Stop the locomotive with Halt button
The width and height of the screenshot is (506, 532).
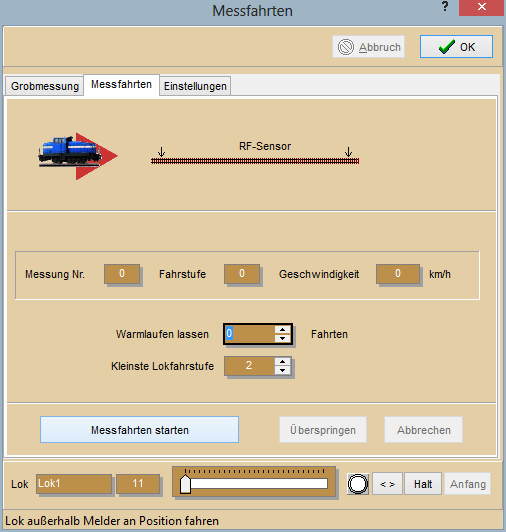pos(423,484)
